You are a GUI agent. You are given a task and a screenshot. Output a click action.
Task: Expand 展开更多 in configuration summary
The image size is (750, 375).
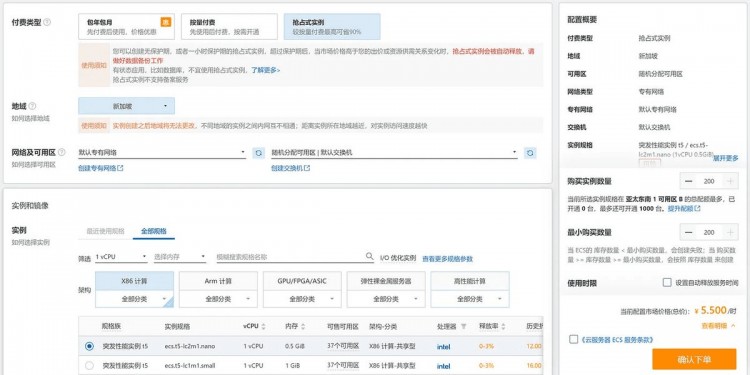coord(726,158)
